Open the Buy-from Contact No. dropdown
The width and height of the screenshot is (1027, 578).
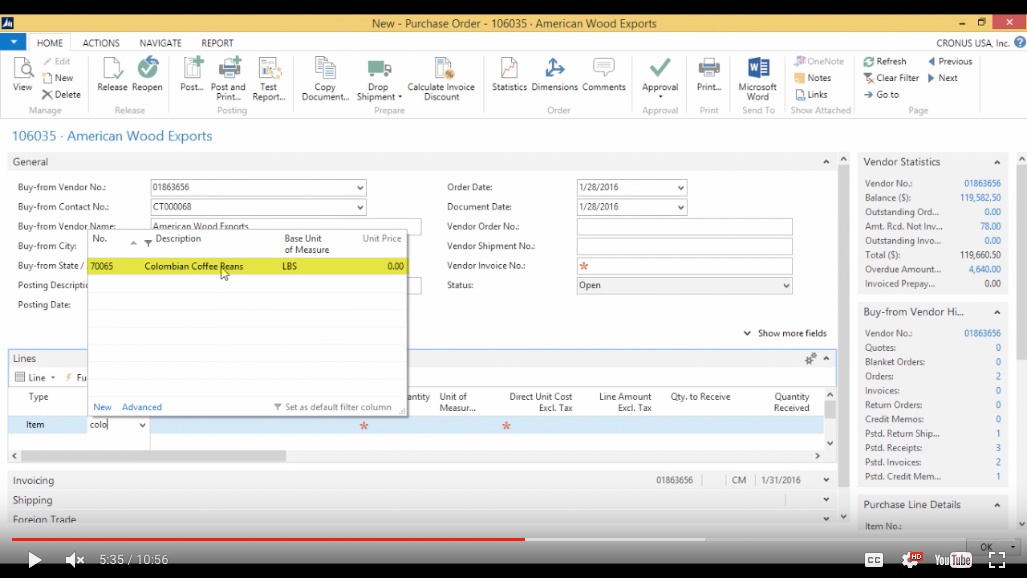(x=360, y=207)
